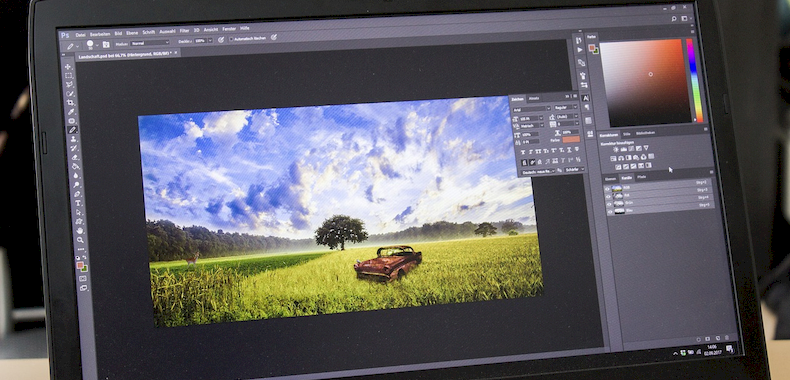Switch to the Pfade tab

tap(641, 177)
